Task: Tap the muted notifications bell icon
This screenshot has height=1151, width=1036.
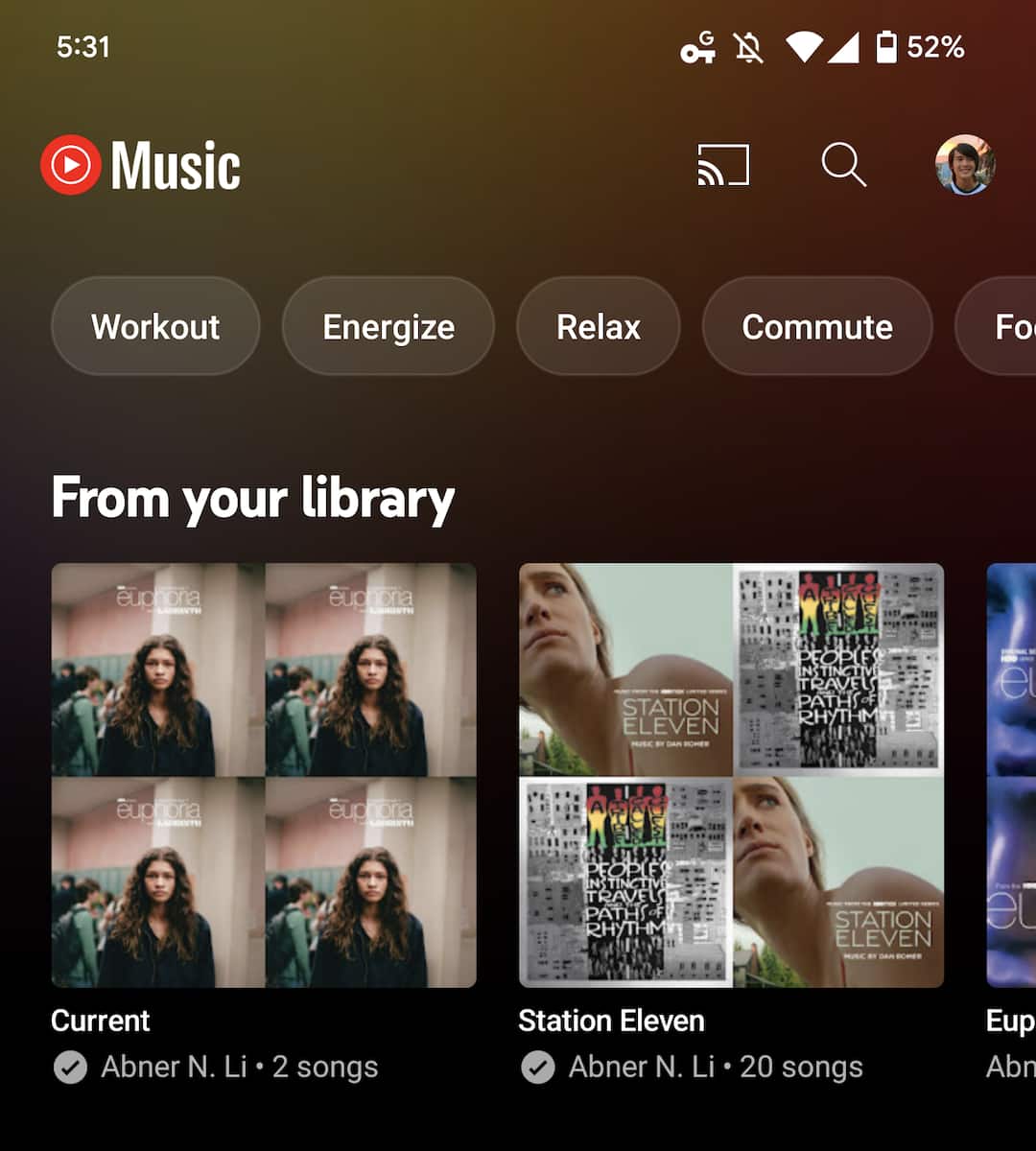Action: coord(748,47)
